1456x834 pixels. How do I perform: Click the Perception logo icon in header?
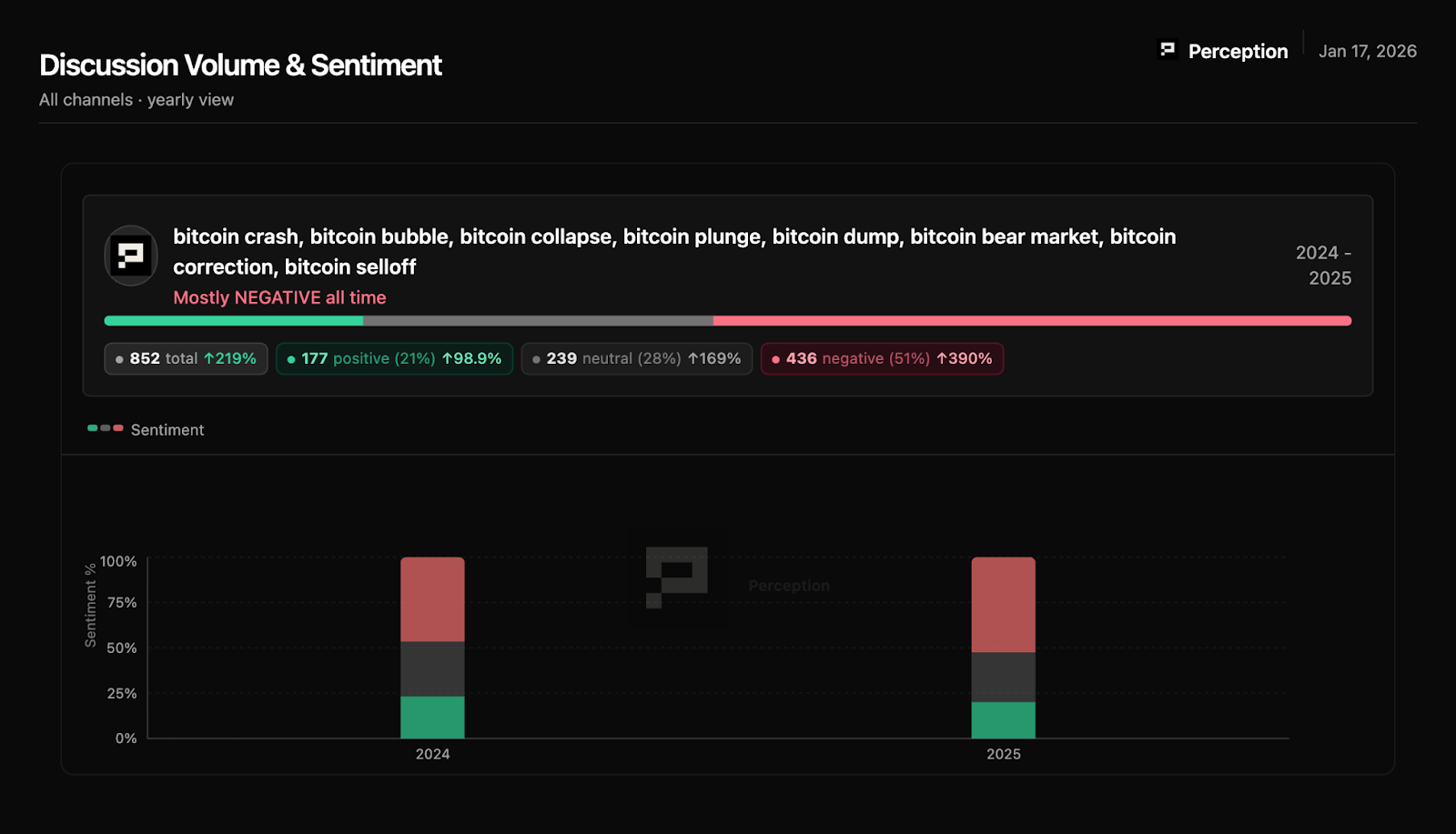(x=1168, y=50)
